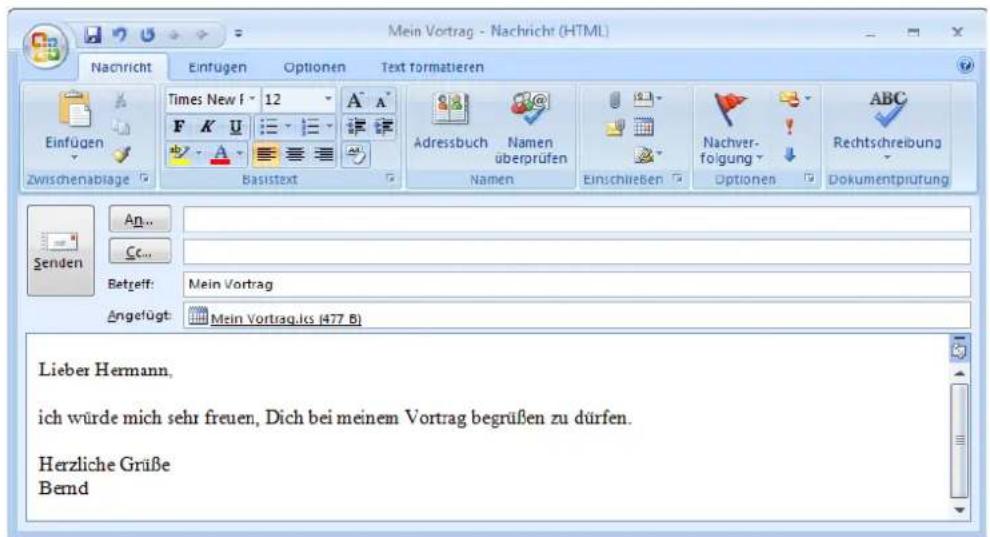Toggle underline (U) formatting

236,127
